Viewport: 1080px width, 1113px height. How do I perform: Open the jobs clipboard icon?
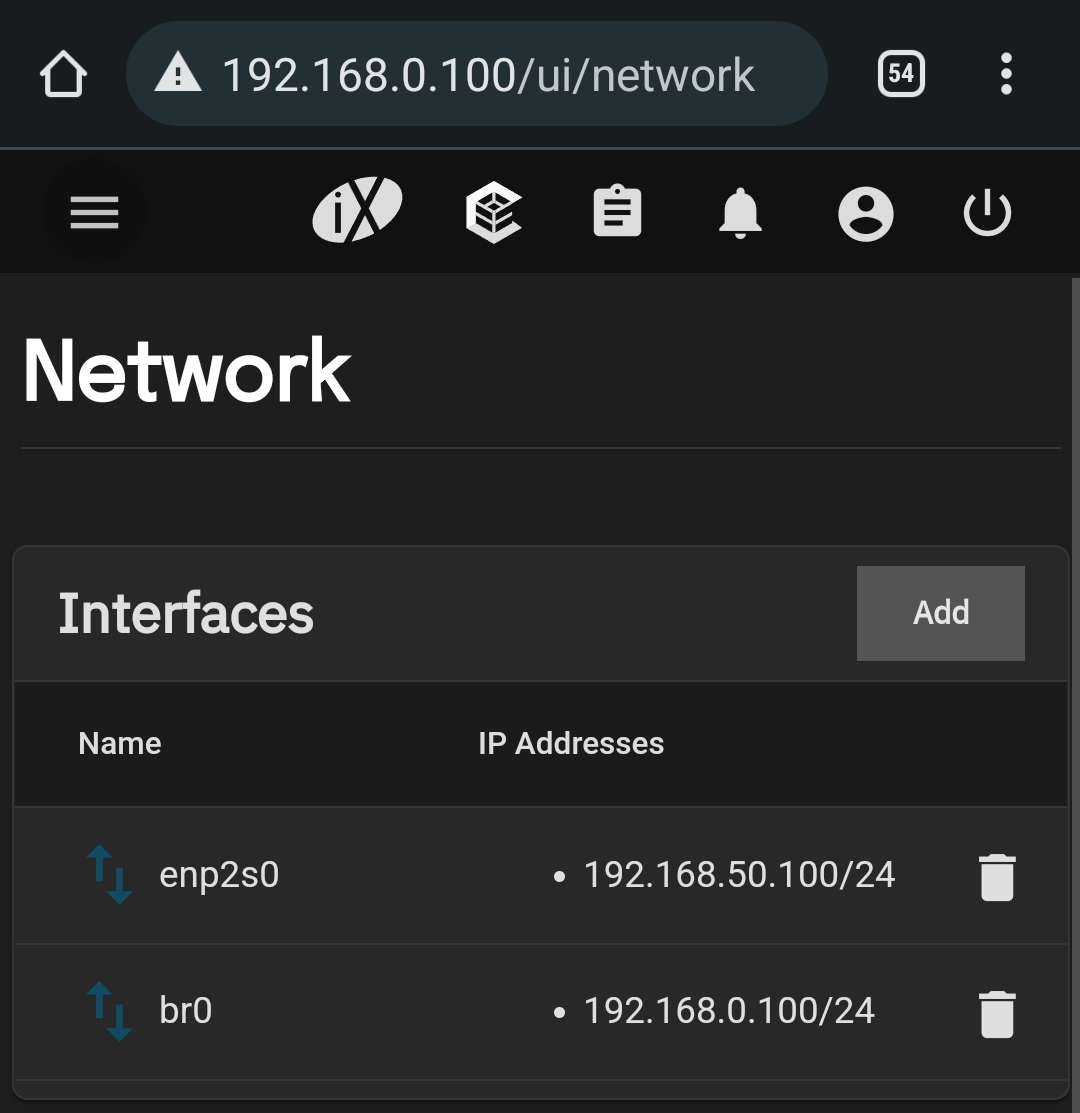coord(617,211)
